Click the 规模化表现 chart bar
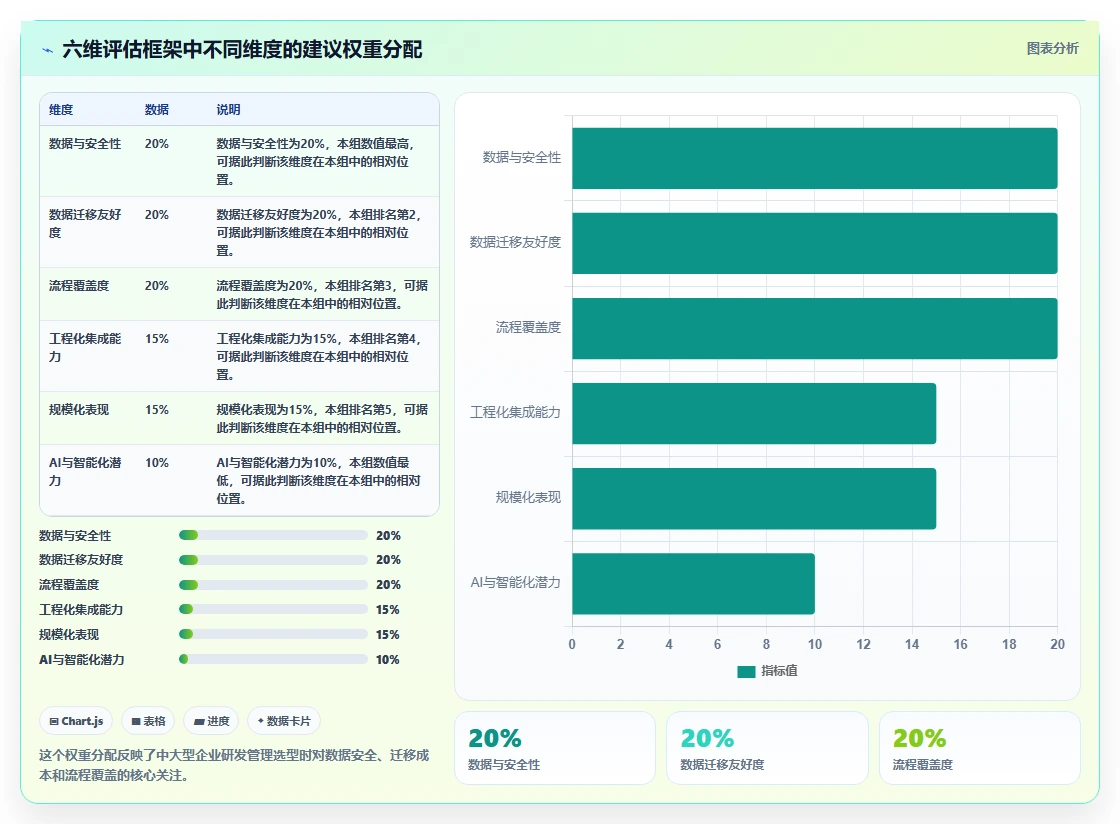 coord(754,498)
